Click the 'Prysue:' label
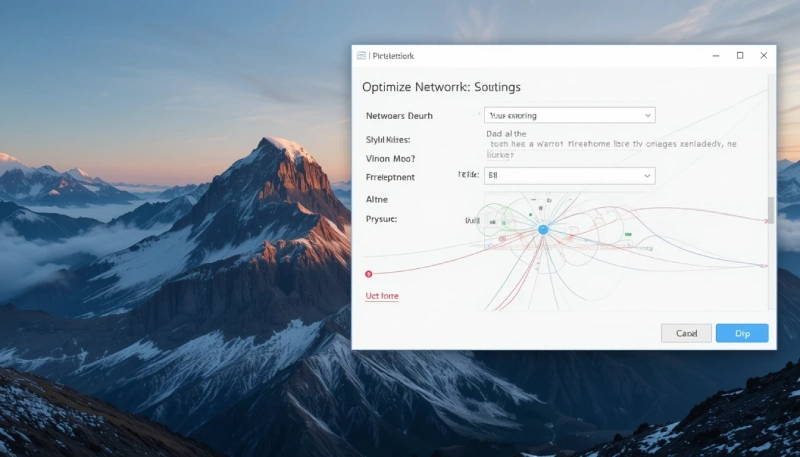800x457 pixels. 381,219
